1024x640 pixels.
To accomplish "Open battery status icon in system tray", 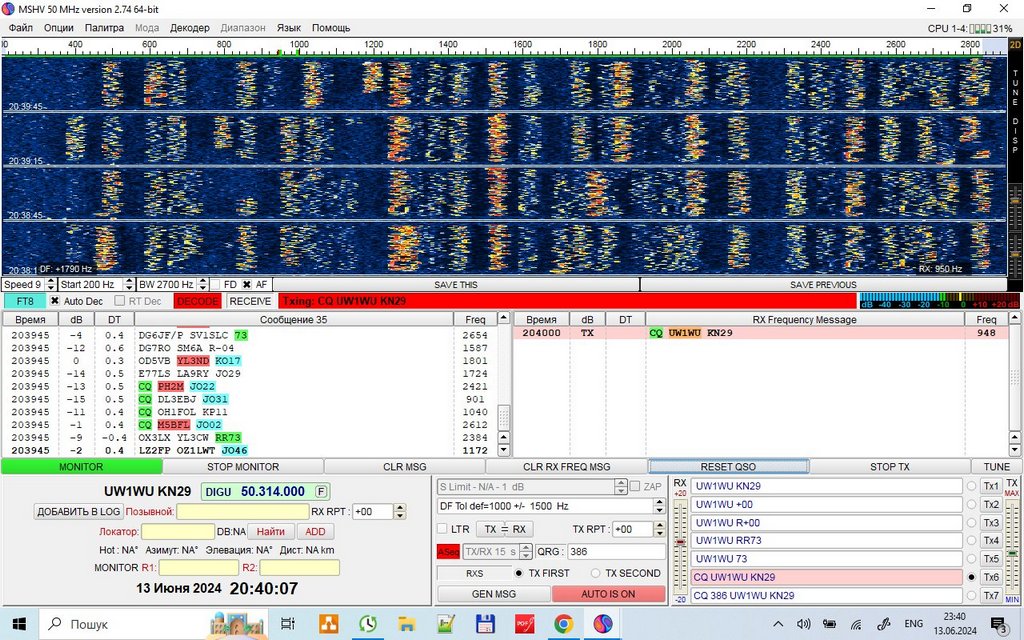I will tap(829, 624).
